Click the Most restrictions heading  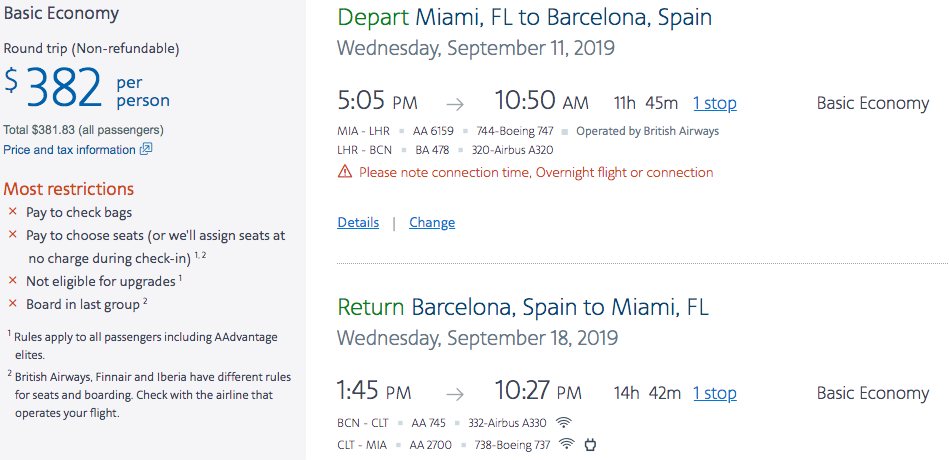pos(69,189)
